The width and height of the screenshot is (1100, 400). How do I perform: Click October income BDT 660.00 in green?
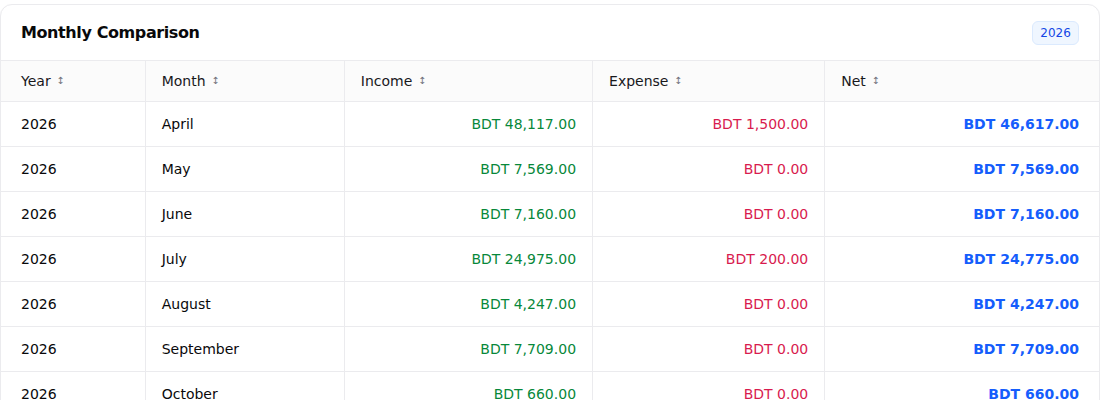point(535,394)
